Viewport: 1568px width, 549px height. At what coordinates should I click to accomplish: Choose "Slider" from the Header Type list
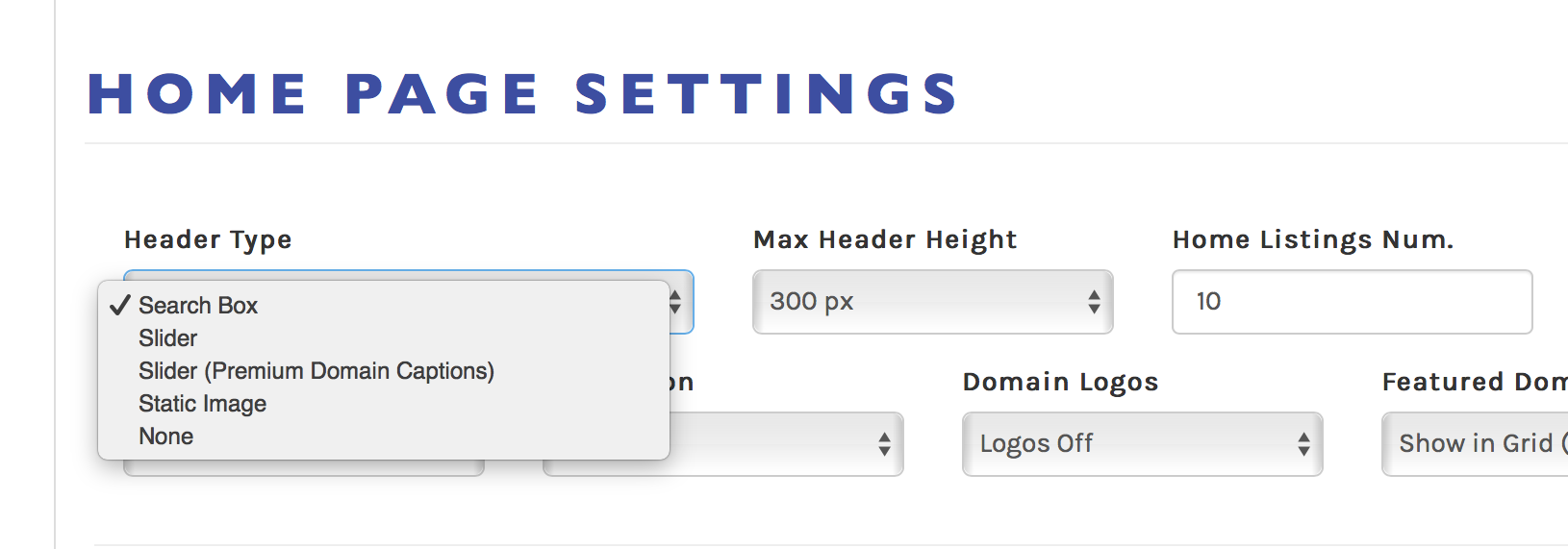point(168,338)
